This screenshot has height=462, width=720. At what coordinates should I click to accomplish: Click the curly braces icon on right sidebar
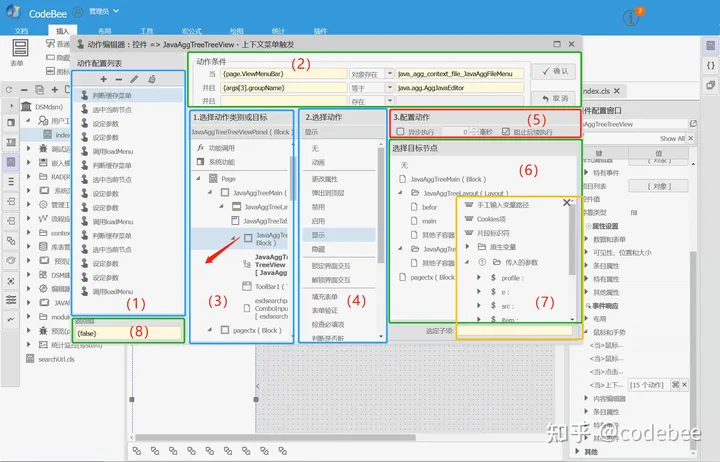click(x=710, y=65)
